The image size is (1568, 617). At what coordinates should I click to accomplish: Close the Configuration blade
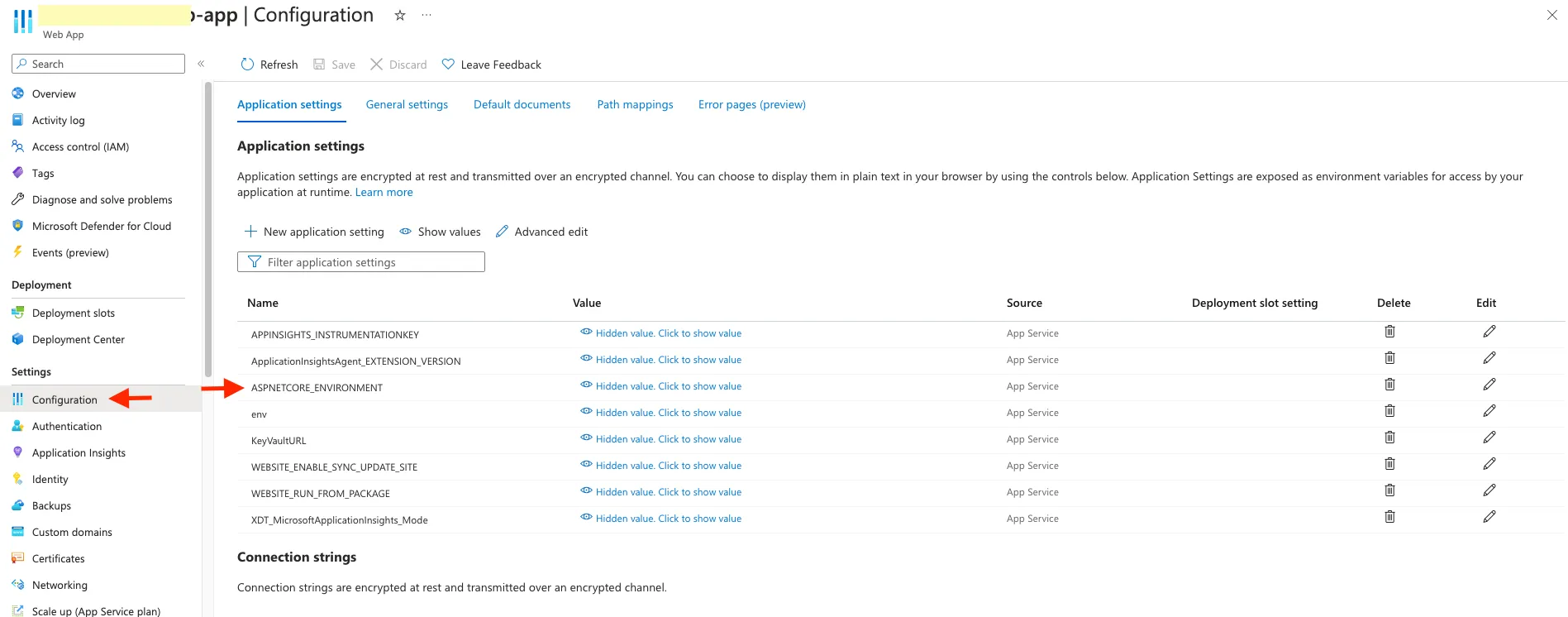tap(1552, 15)
